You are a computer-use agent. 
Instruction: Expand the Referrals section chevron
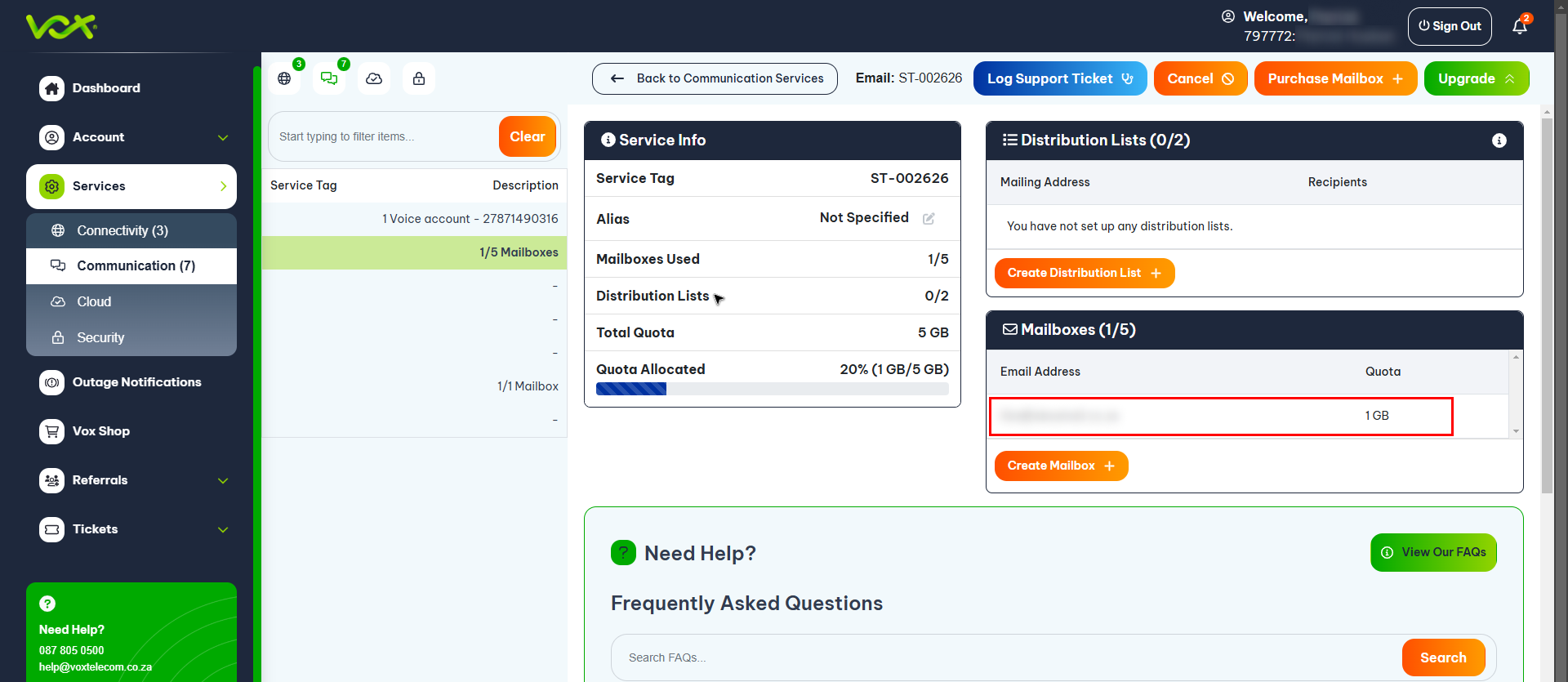[x=223, y=480]
